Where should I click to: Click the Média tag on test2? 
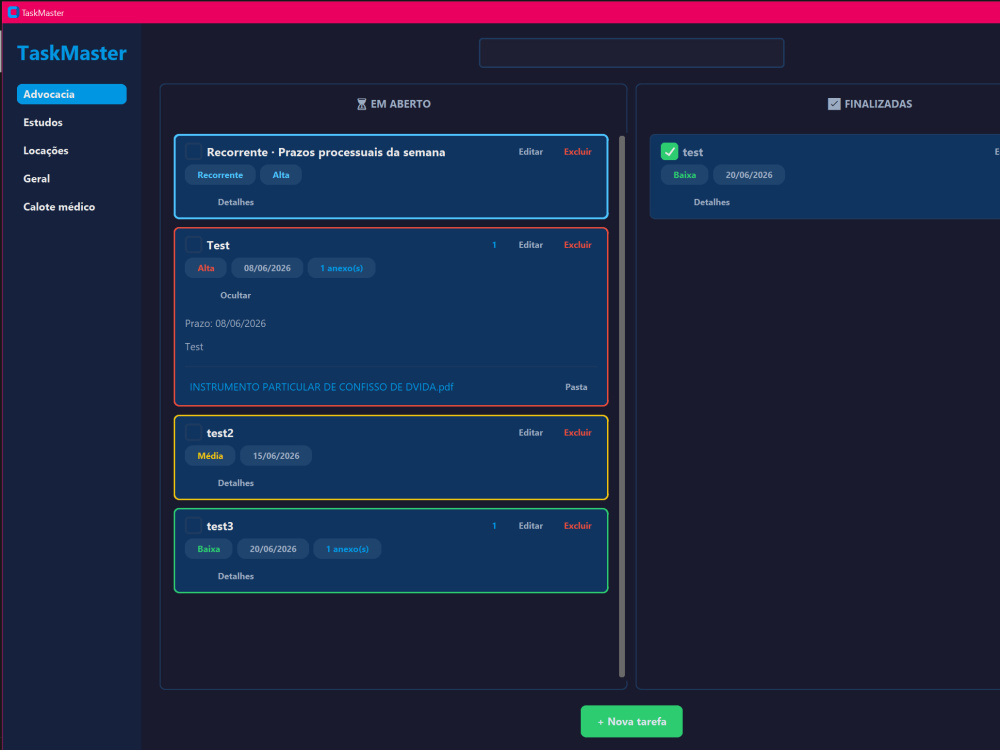pyautogui.click(x=210, y=455)
